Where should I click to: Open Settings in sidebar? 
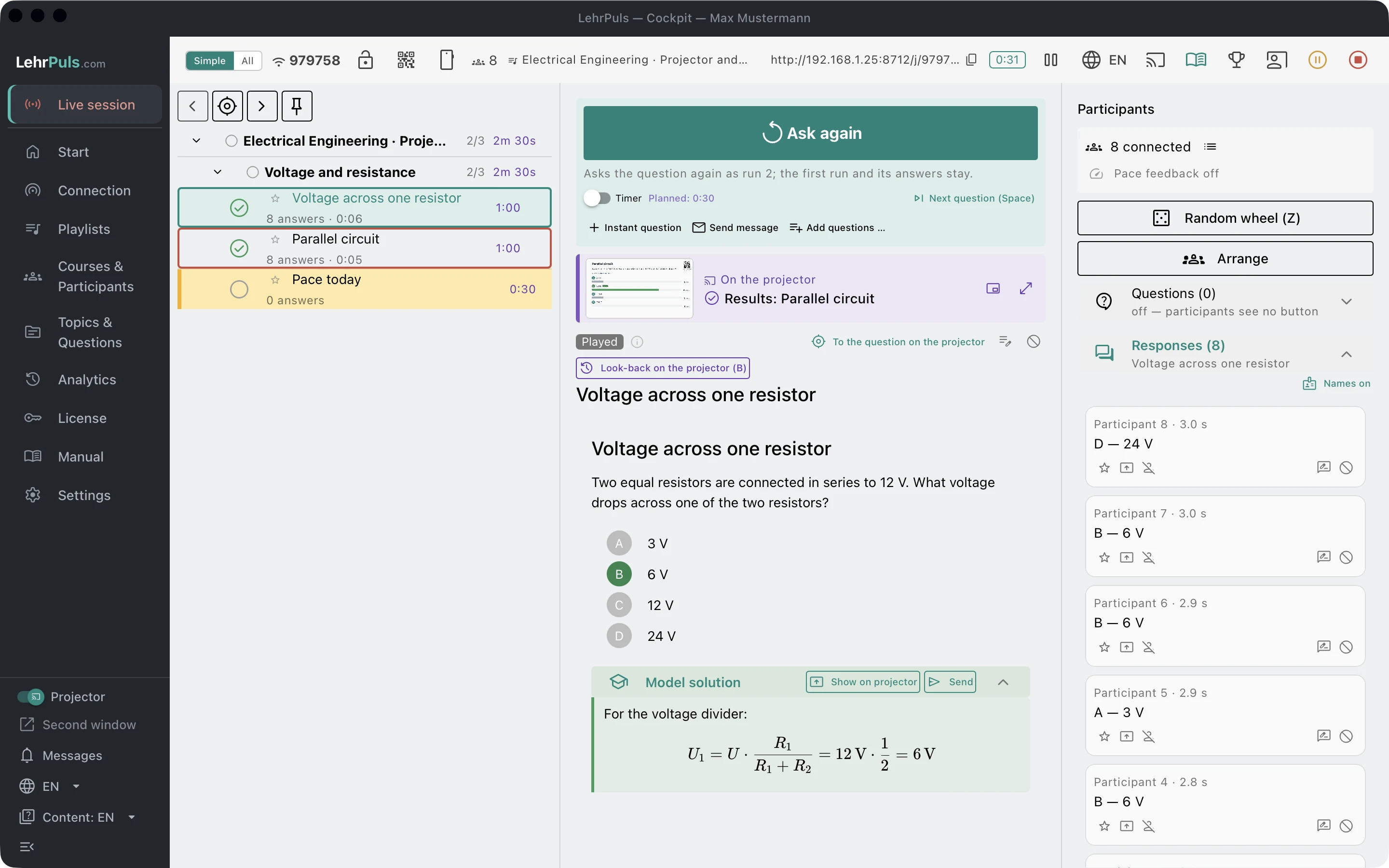(x=85, y=495)
